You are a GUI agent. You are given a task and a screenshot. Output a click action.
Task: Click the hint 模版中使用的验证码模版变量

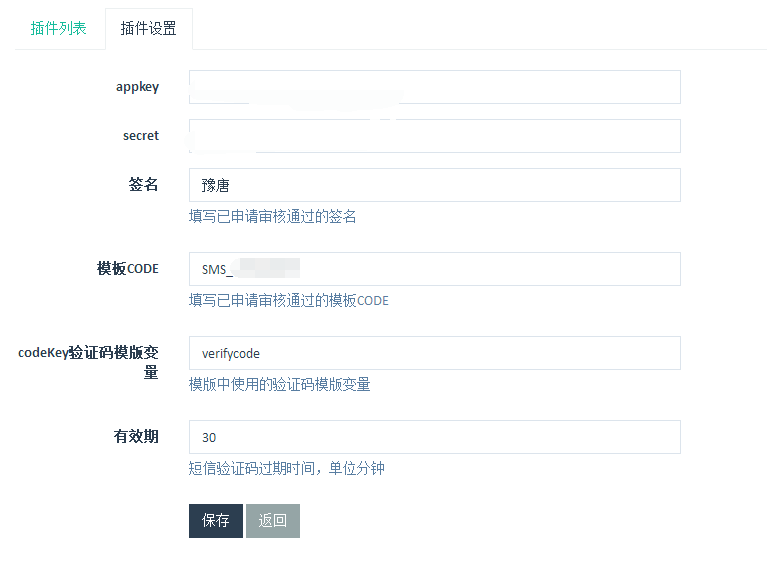click(279, 384)
